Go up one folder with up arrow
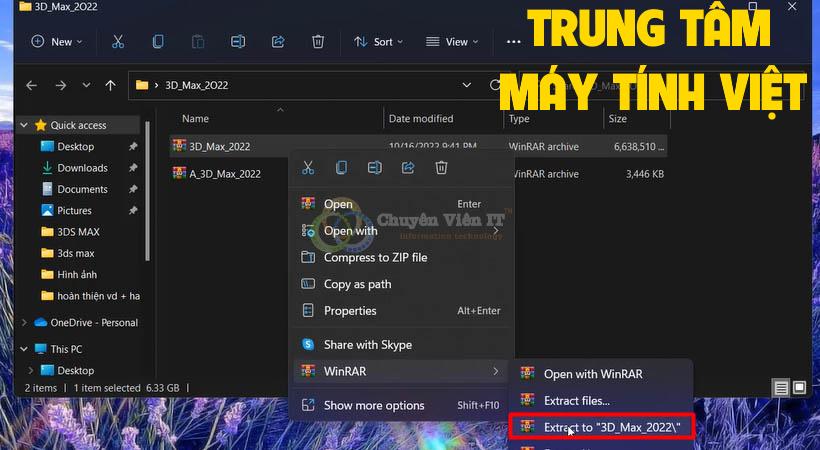The image size is (820, 450). point(110,85)
